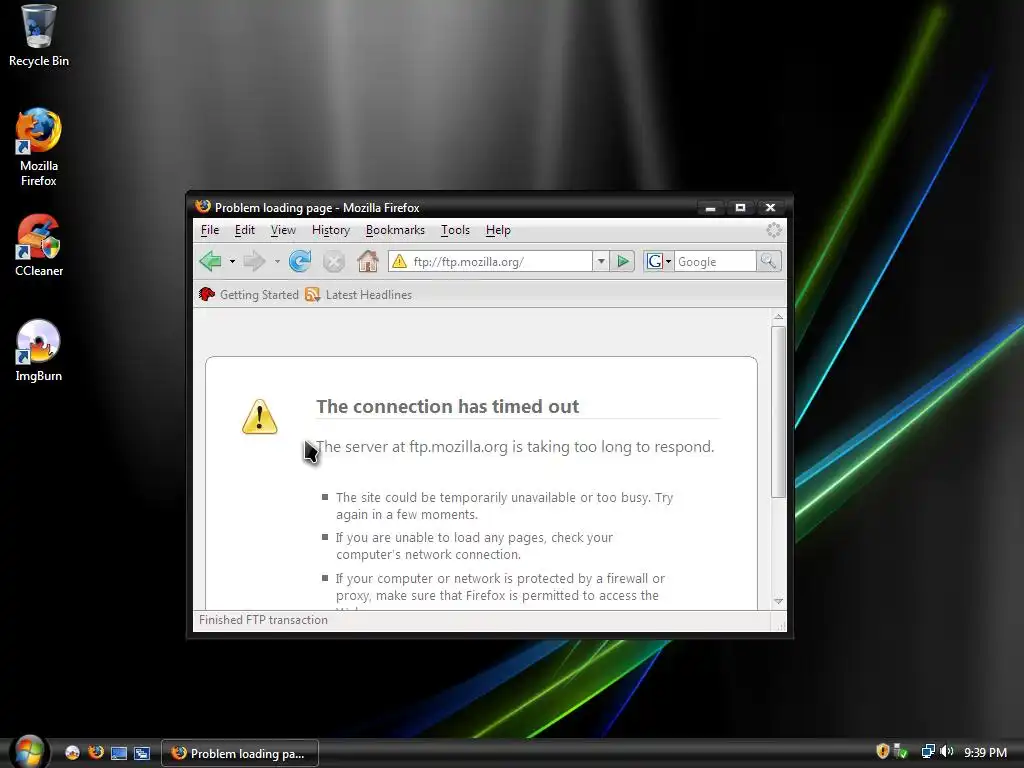
Task: Click the magnifier search button
Action: (769, 262)
